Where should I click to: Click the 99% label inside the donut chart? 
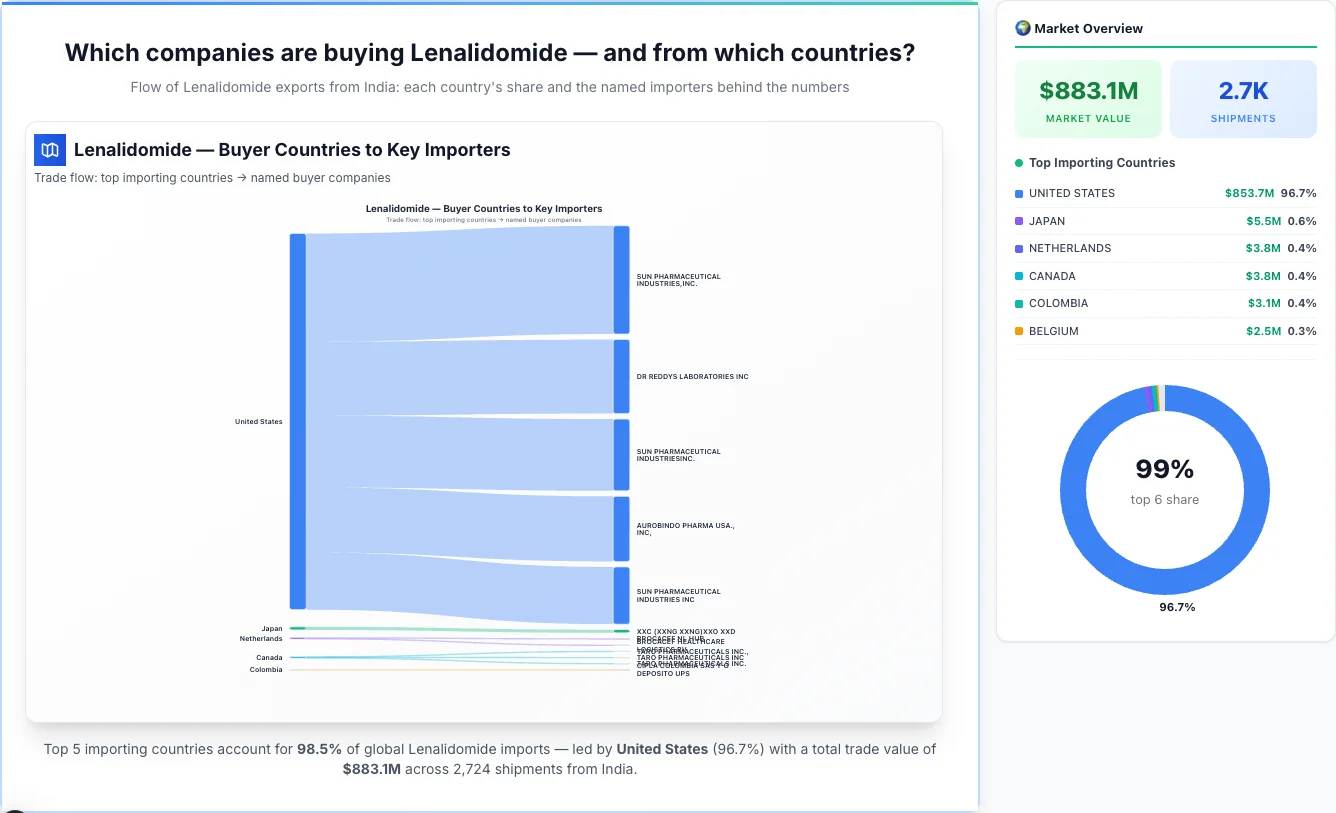[x=1164, y=468]
